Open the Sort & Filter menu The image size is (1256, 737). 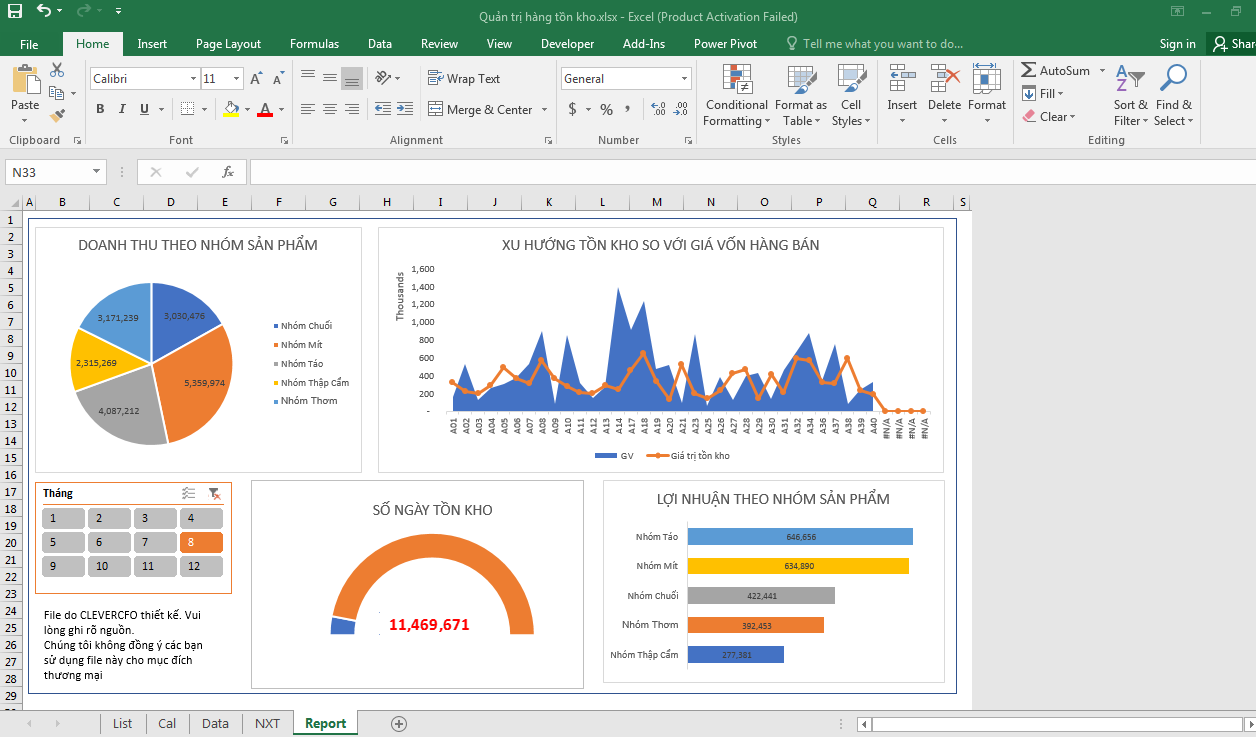[1132, 95]
